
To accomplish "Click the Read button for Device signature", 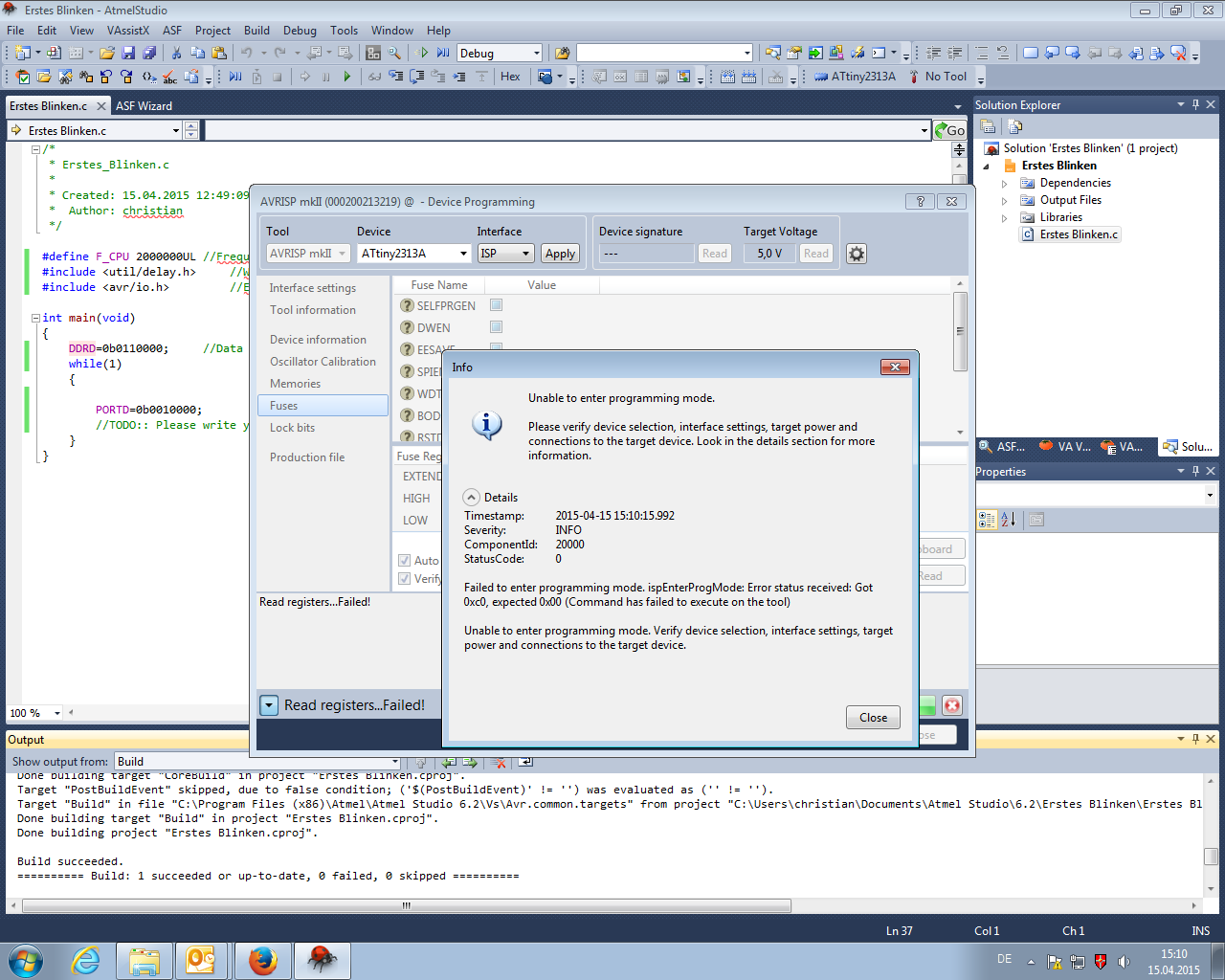I will [x=715, y=254].
